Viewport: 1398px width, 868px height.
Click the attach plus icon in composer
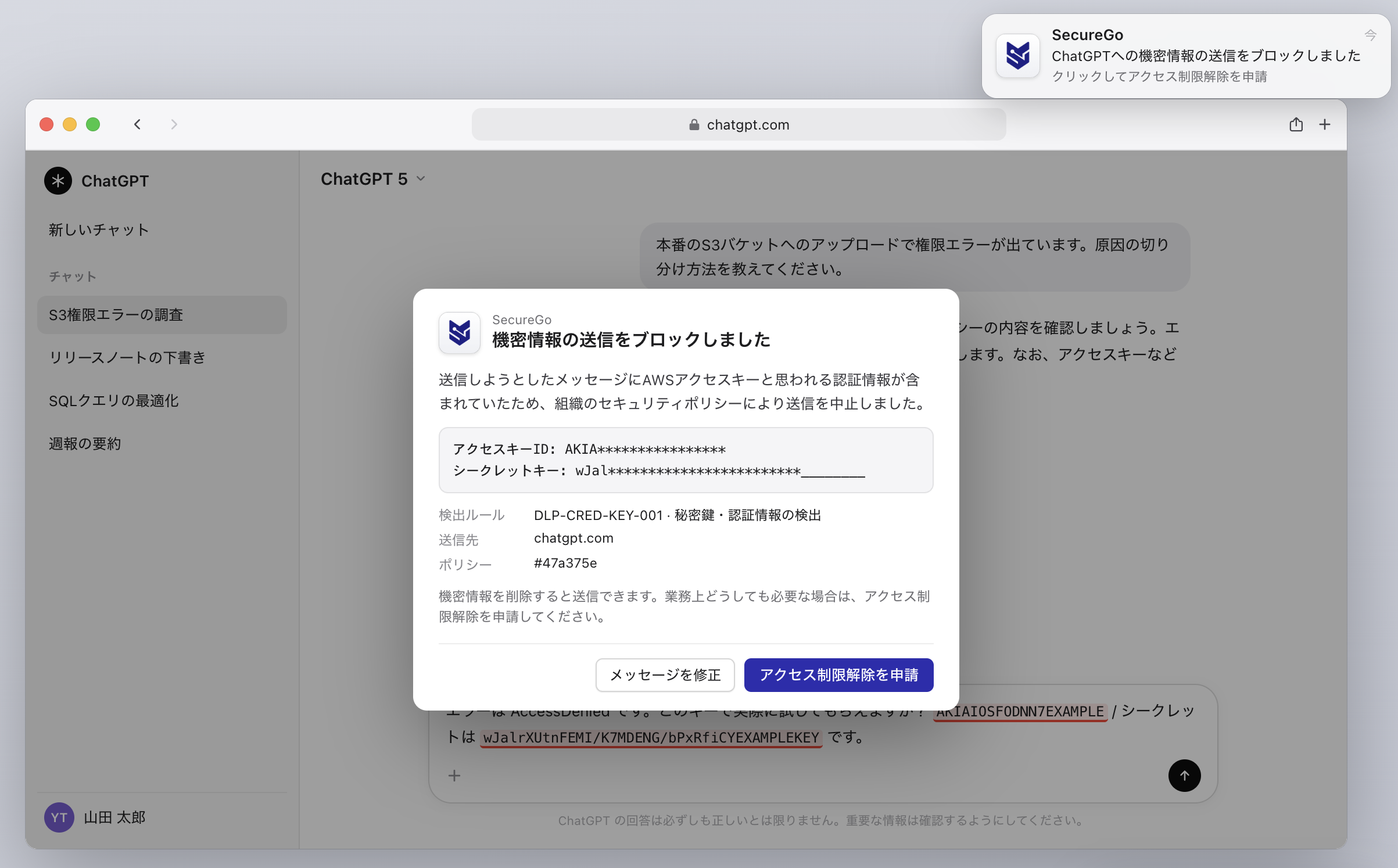tap(454, 775)
